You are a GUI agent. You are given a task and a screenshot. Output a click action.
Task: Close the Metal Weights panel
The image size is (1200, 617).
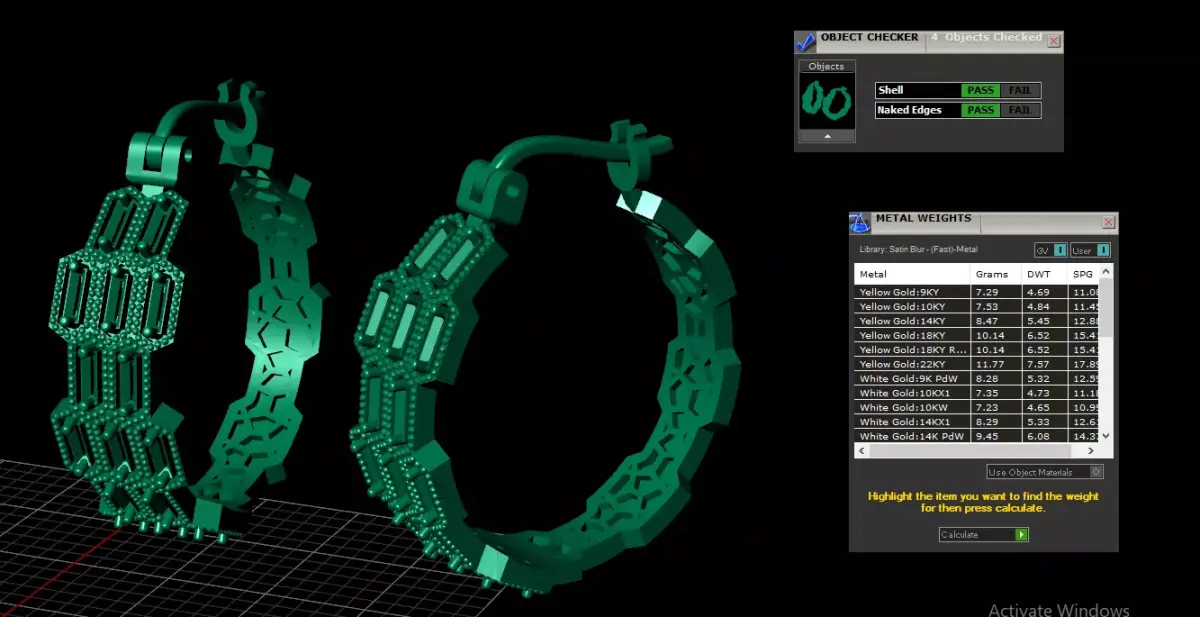pyautogui.click(x=1108, y=222)
